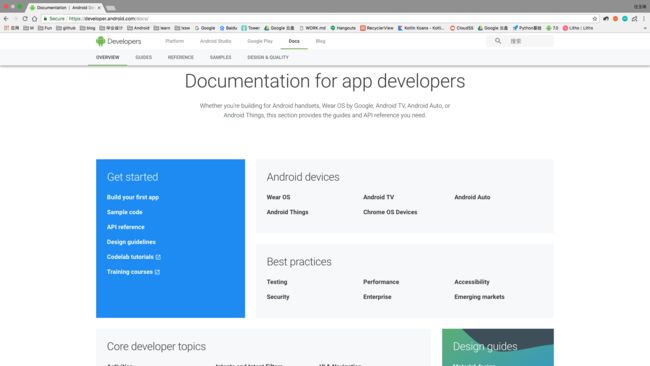Open the Design guidelines link

point(131,242)
